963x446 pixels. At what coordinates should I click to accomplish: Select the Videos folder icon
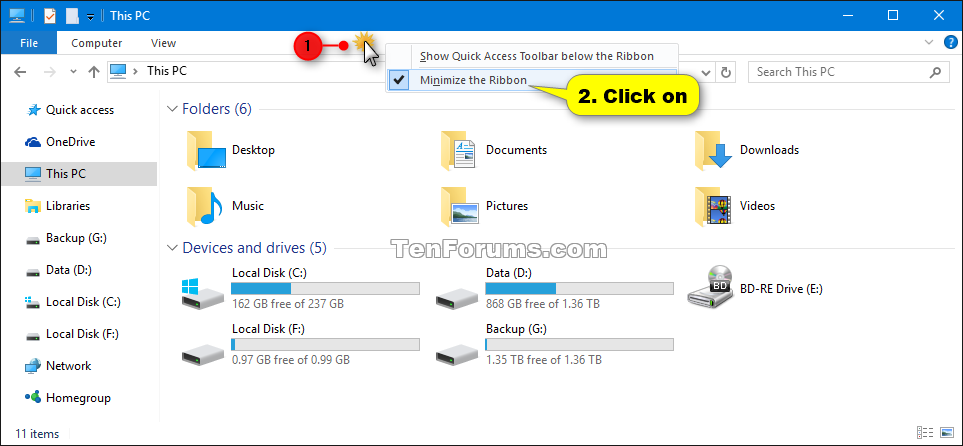pos(714,206)
